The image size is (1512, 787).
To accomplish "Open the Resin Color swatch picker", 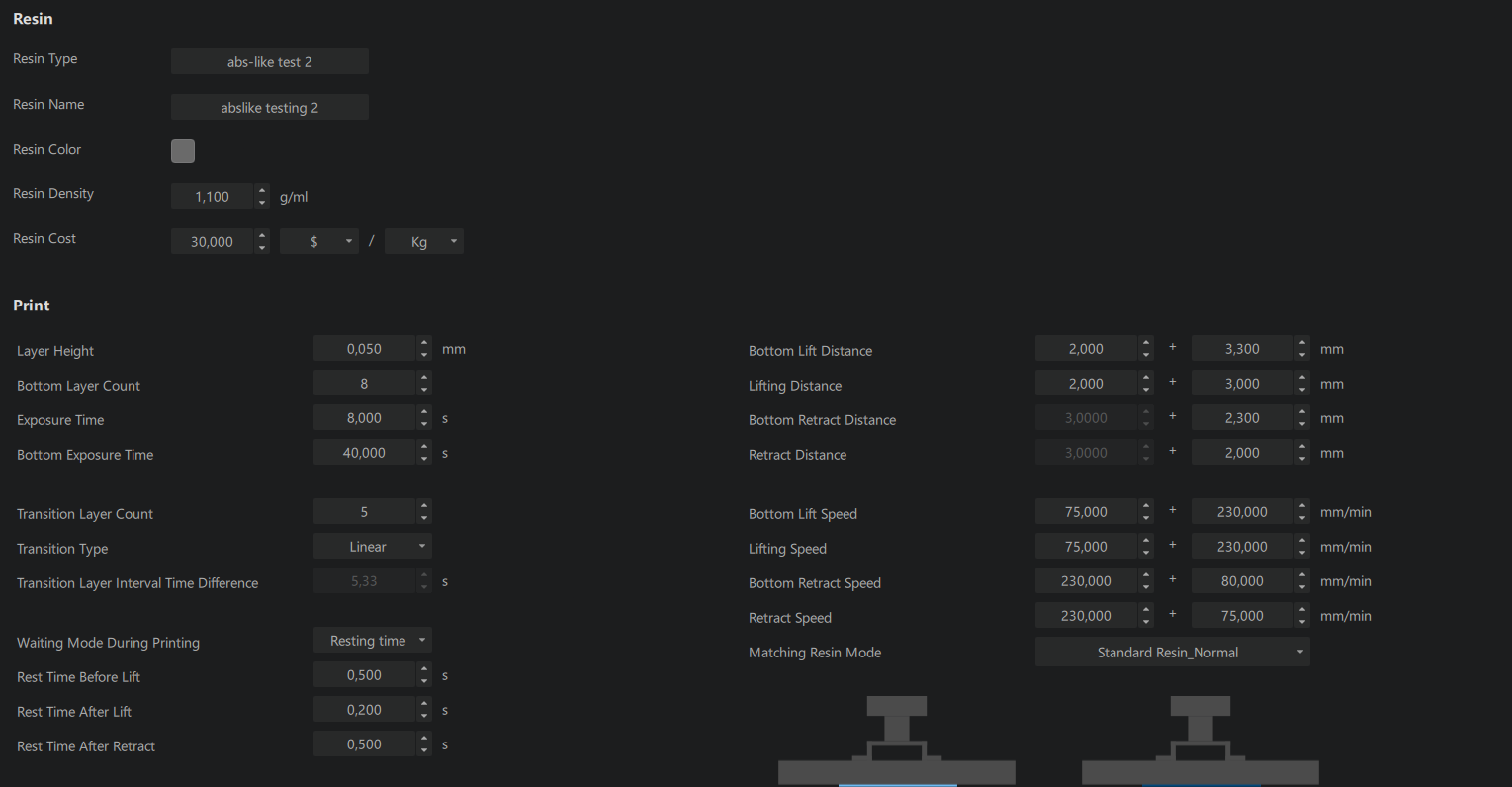I will coord(183,150).
